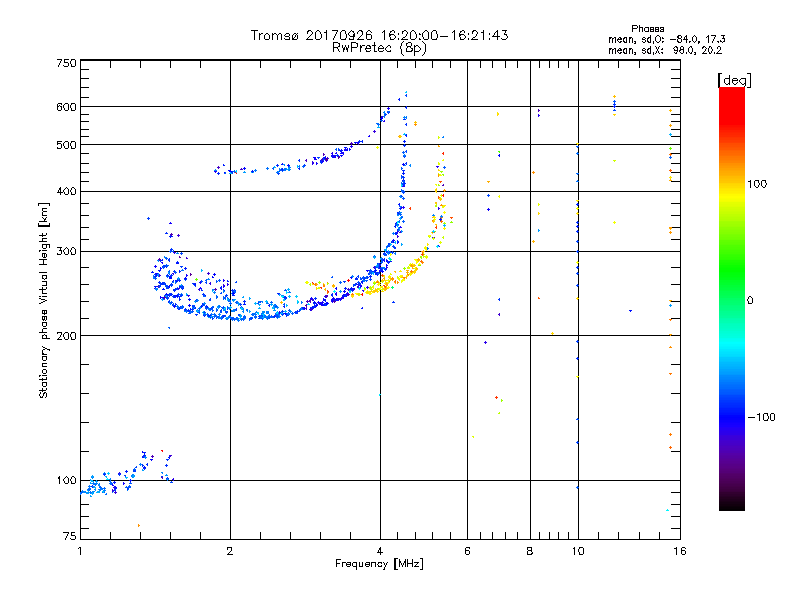Click the height axis label "100" km
Viewport: 800px width, 600px height.
(67, 481)
